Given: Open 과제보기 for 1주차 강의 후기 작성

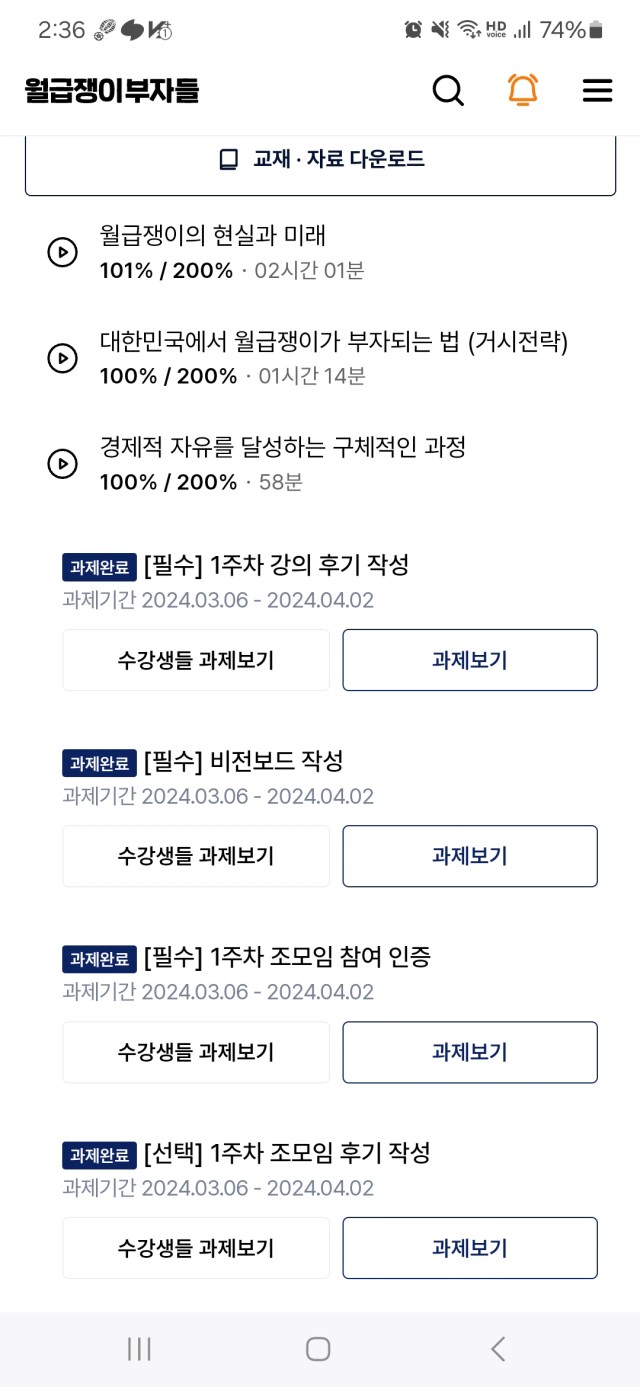Looking at the screenshot, I should 470,660.
